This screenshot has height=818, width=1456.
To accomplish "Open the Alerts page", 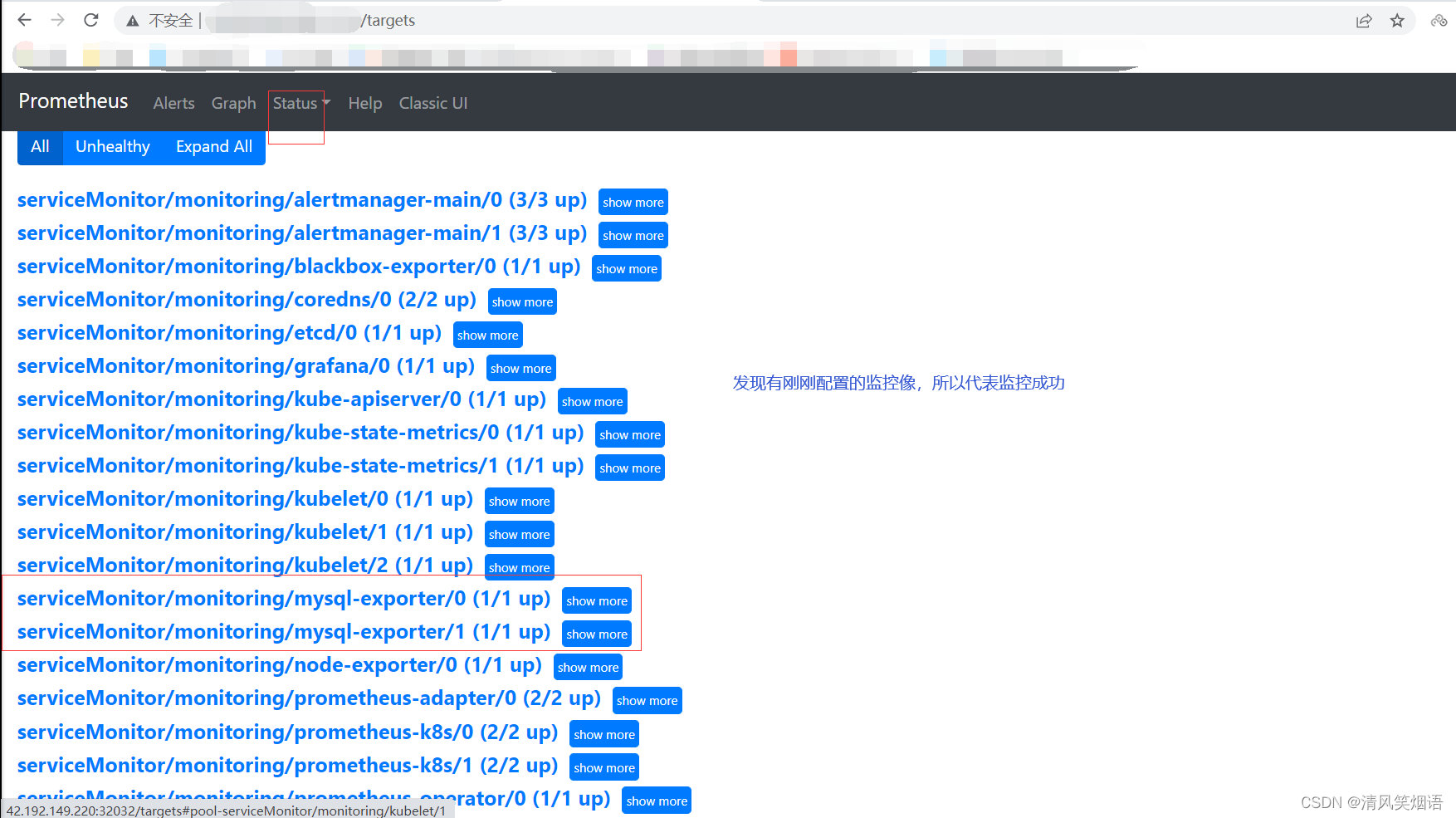I will pyautogui.click(x=173, y=103).
